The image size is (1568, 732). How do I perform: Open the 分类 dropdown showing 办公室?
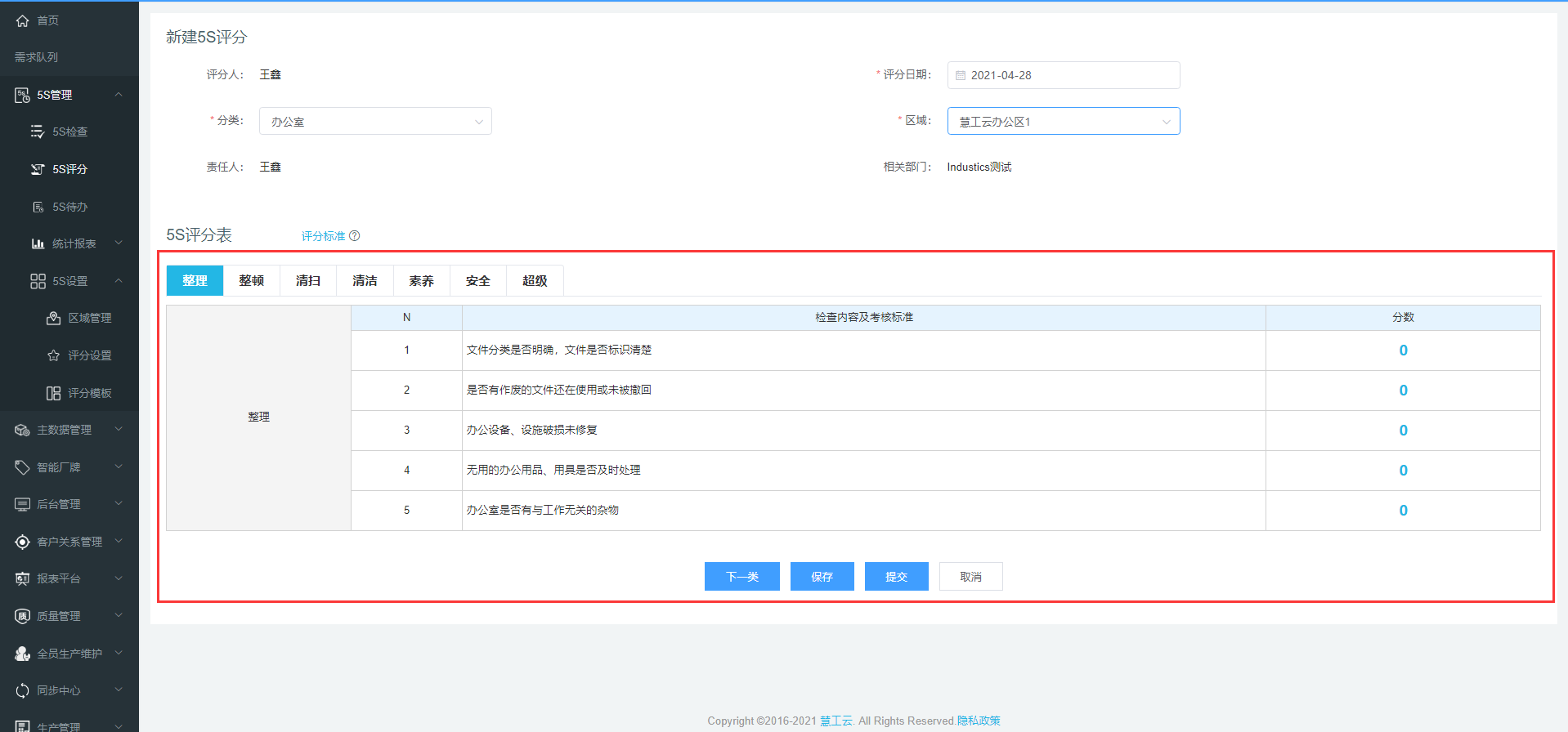click(x=375, y=122)
